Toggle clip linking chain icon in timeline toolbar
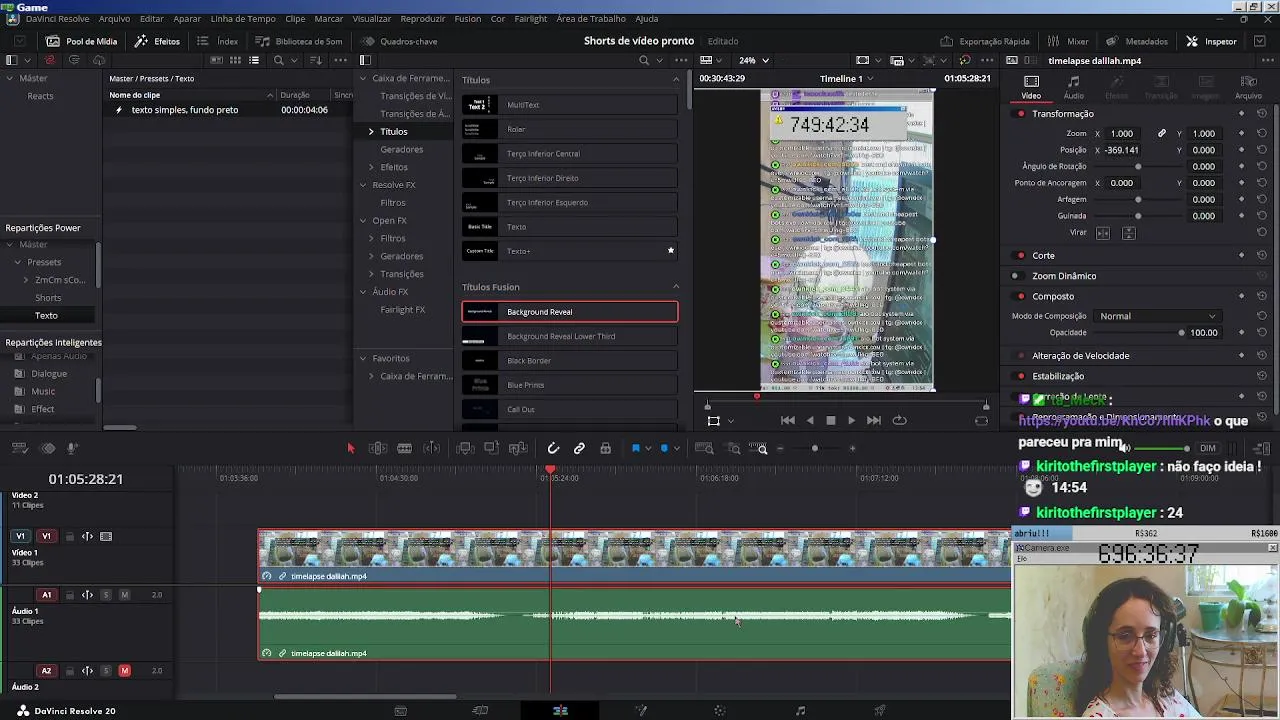 coord(579,449)
